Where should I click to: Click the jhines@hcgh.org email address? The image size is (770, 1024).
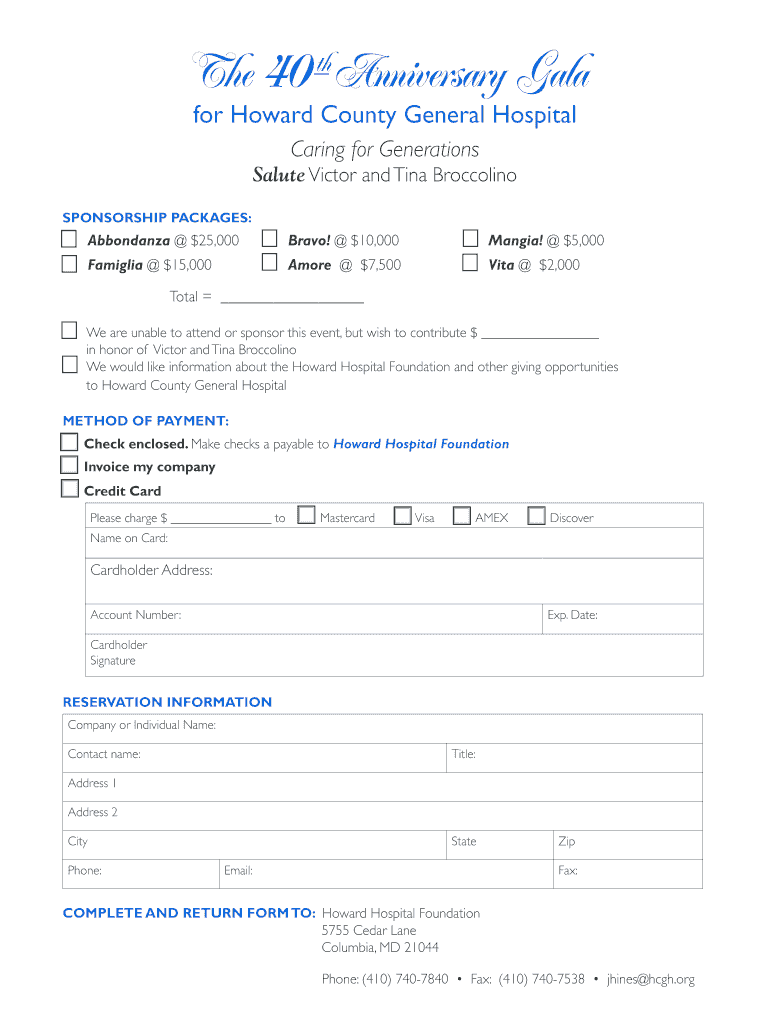(x=650, y=979)
